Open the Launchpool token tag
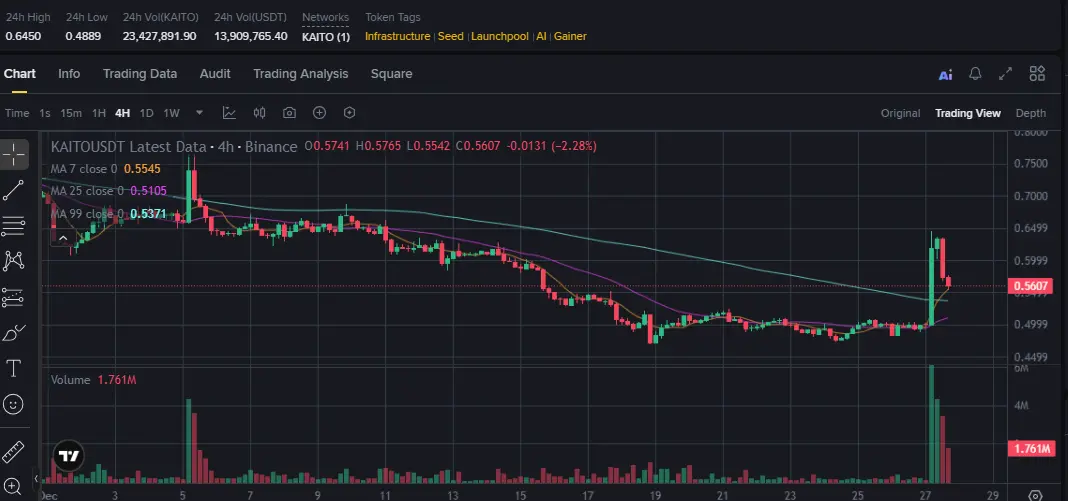The image size is (1068, 501). 500,36
